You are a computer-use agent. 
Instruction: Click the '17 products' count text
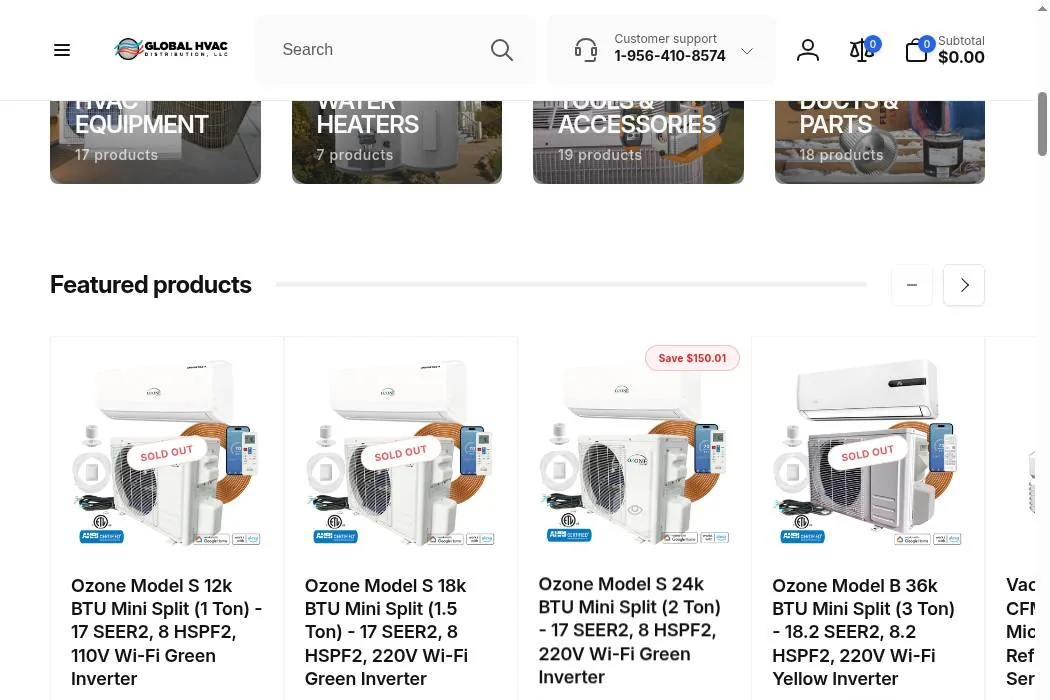click(x=117, y=155)
